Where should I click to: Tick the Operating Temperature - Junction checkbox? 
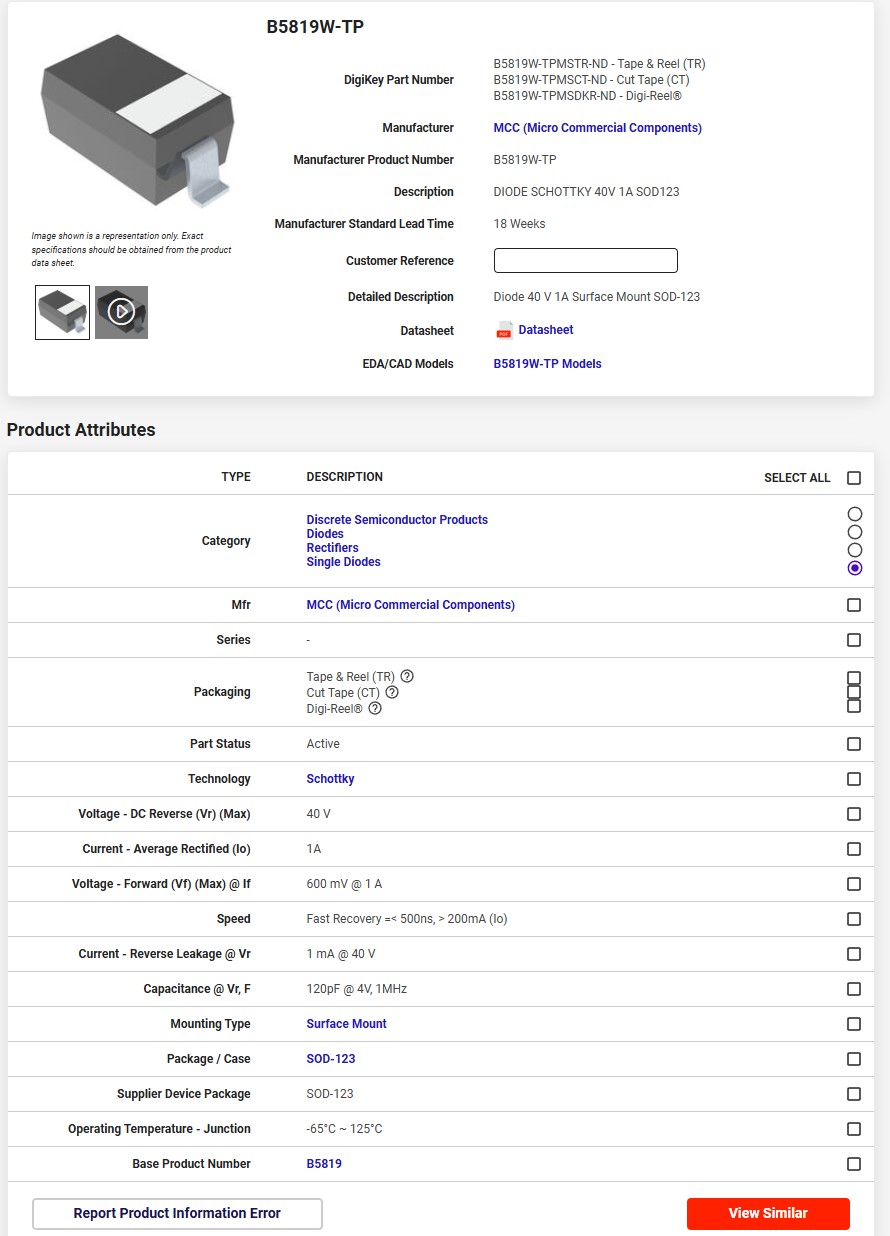click(854, 1129)
